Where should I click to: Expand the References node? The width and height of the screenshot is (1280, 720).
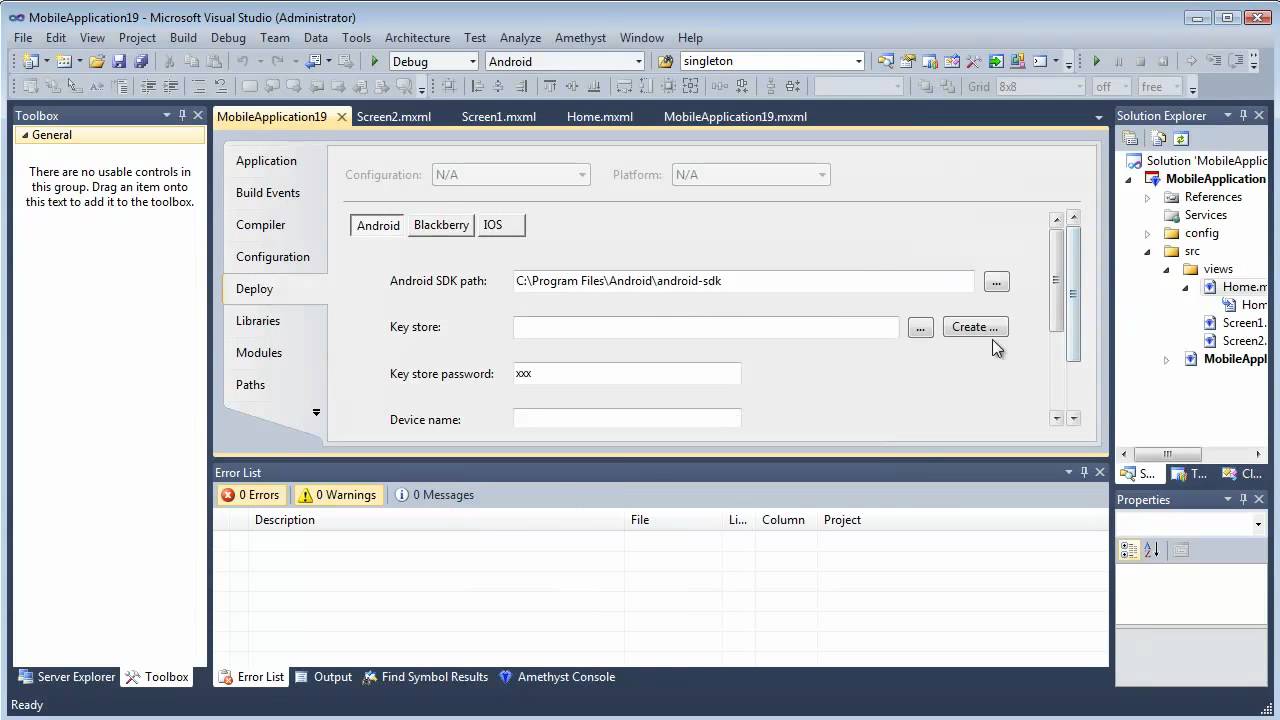[1148, 198]
